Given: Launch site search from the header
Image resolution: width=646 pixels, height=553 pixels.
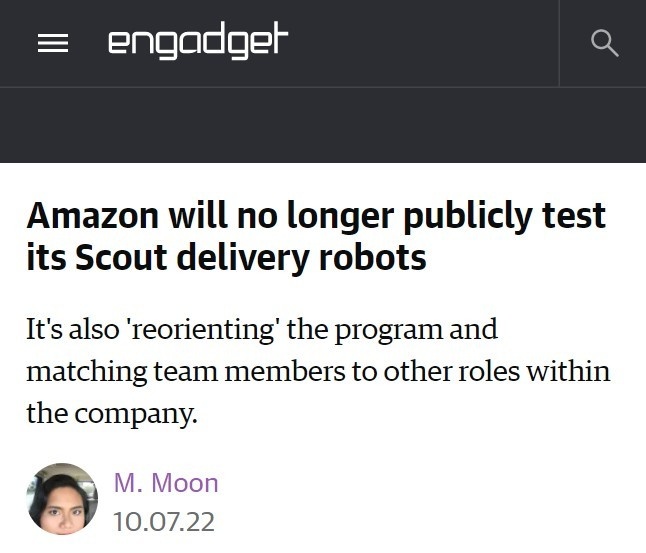Looking at the screenshot, I should click(x=604, y=43).
